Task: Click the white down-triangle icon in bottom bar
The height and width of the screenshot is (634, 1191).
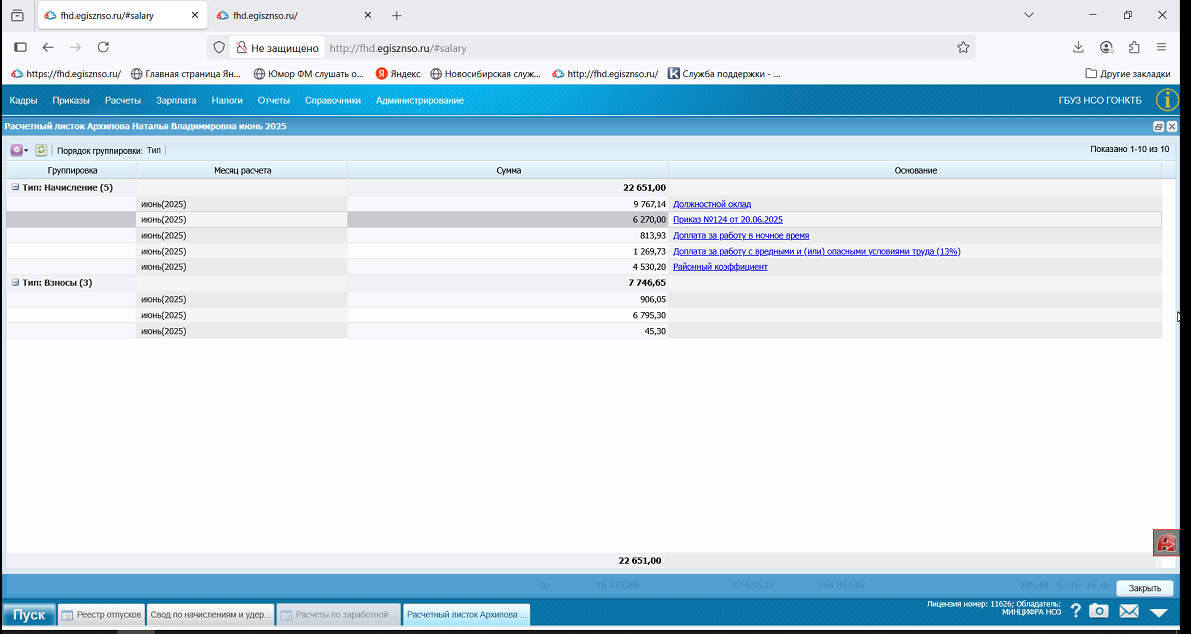Action: (1158, 612)
